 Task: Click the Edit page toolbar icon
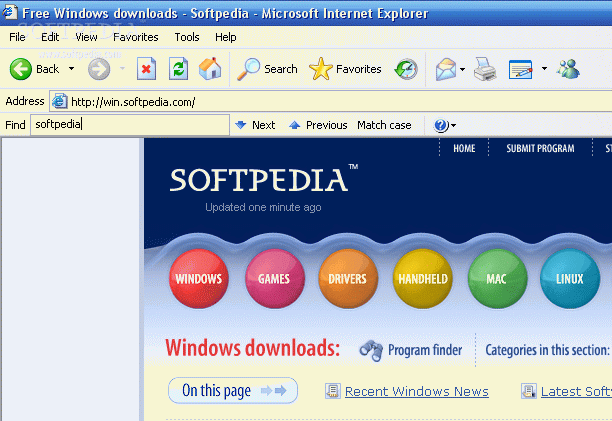pyautogui.click(x=521, y=69)
